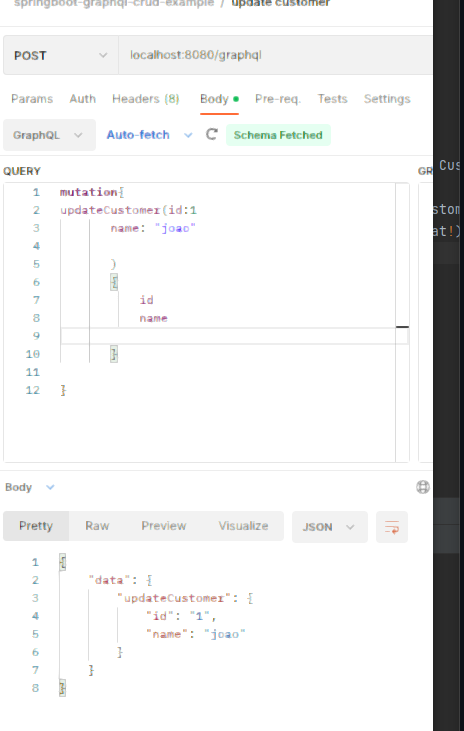Click the "updateCustomer" key in response
The height and width of the screenshot is (731, 464).
pos(173,598)
